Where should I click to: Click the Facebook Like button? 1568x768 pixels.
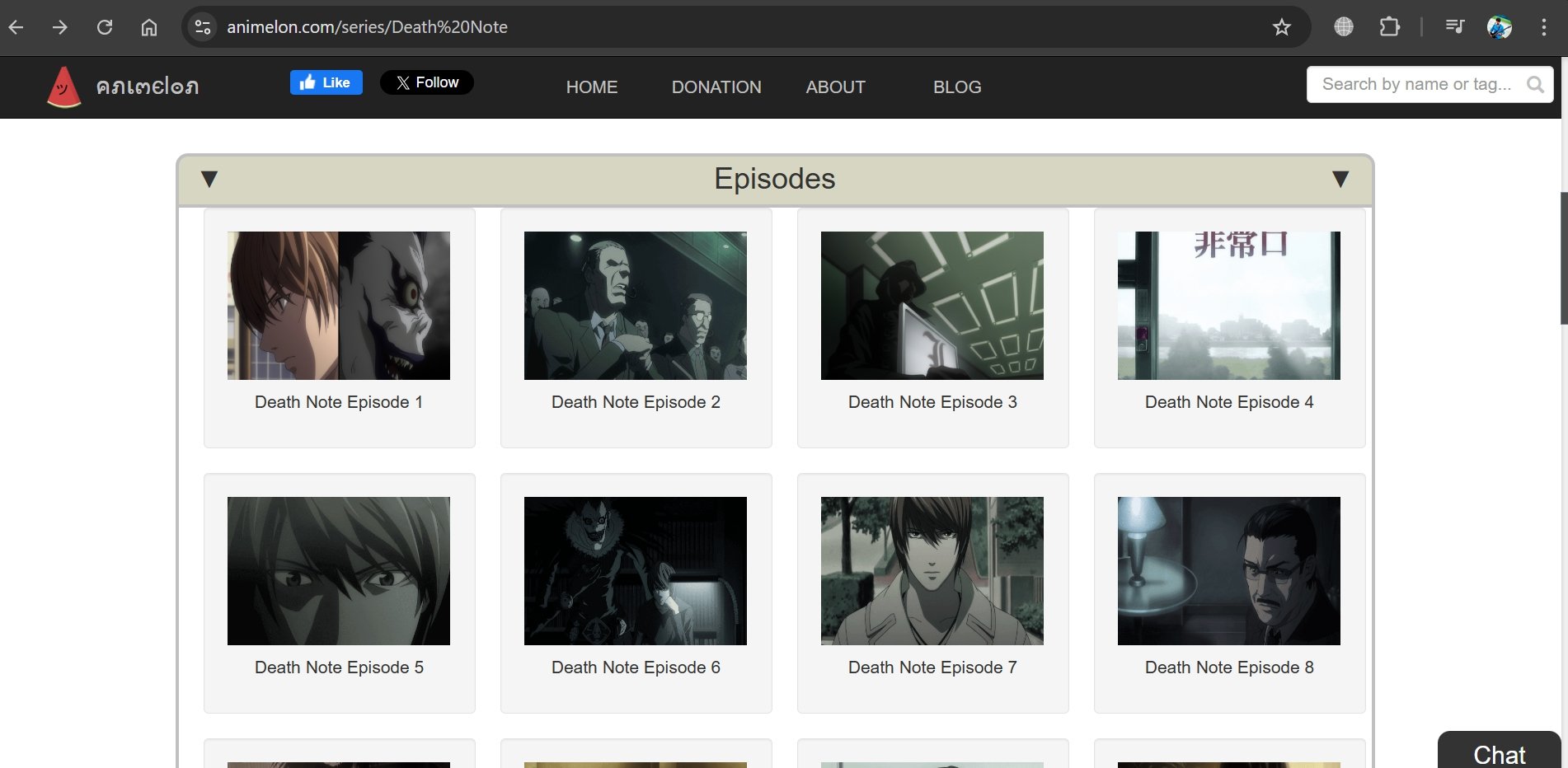[x=326, y=82]
